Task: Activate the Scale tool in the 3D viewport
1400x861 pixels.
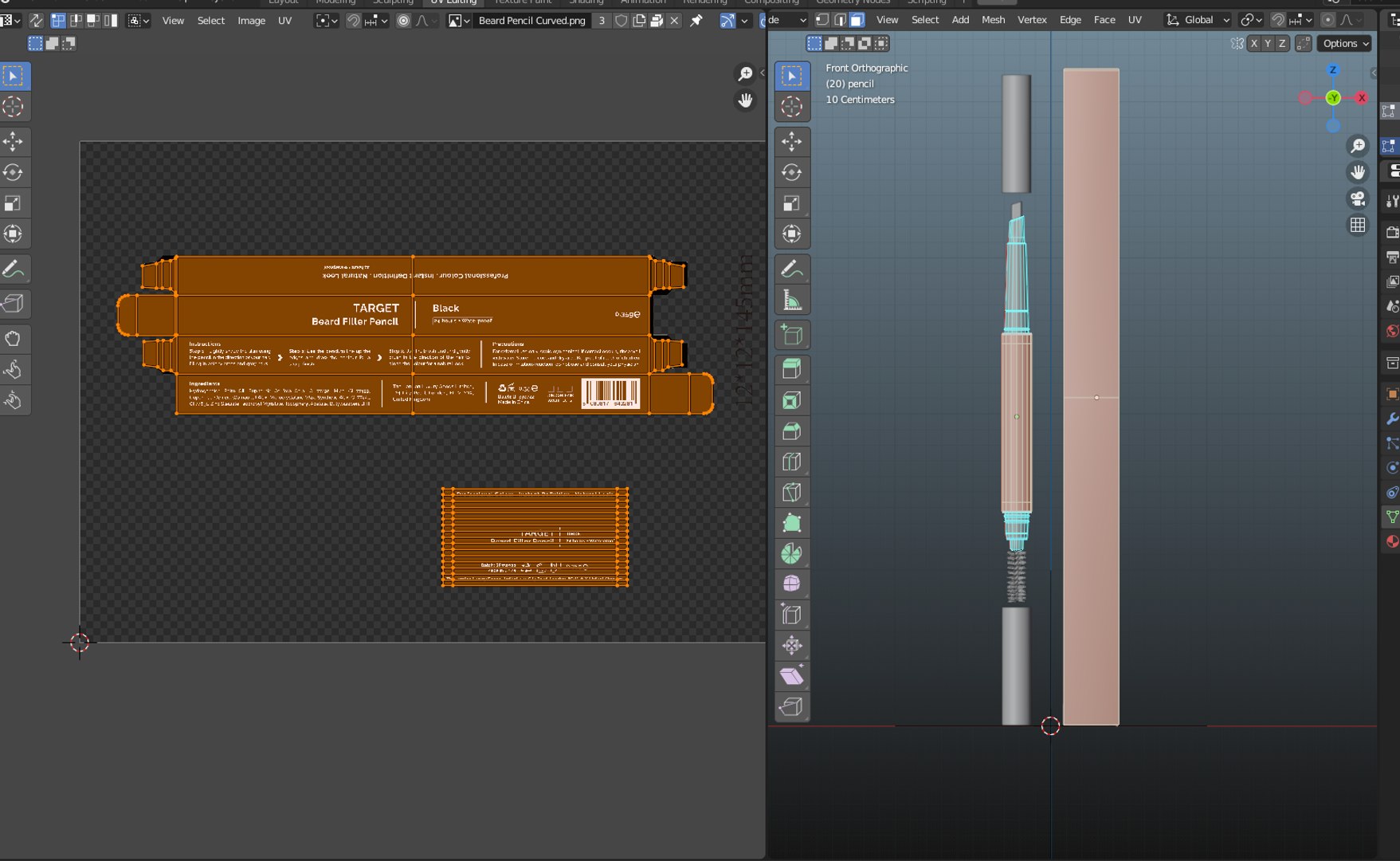Action: 792,203
